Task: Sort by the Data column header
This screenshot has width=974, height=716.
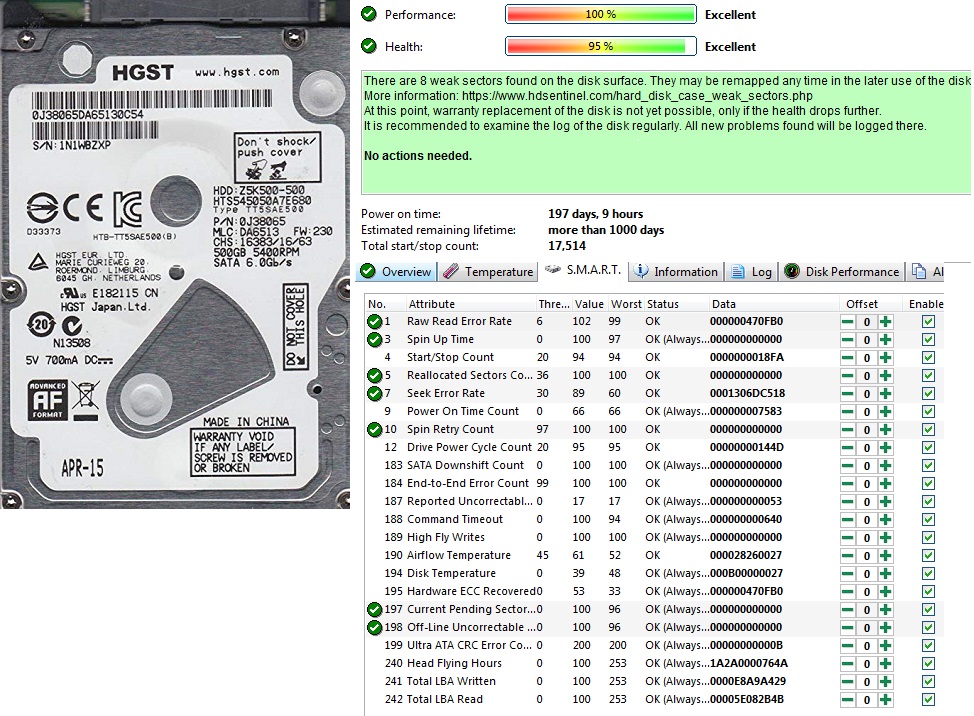Action: click(773, 304)
